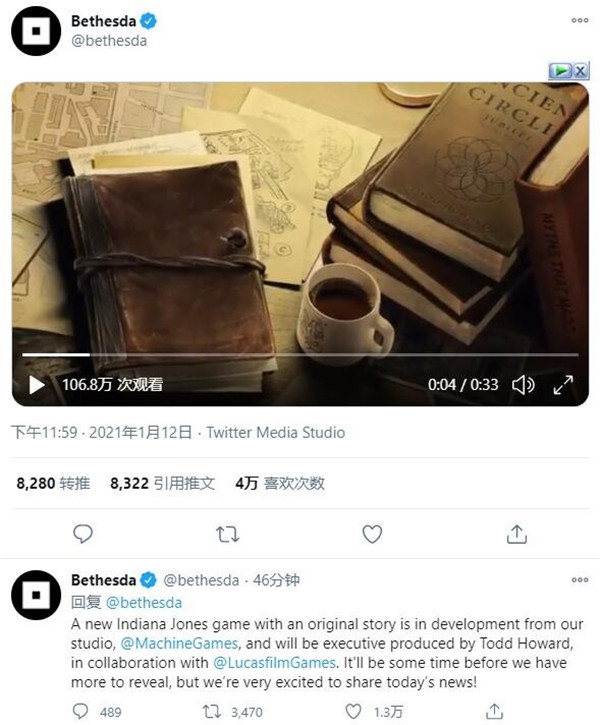Open the @MachineGames mention link

pyautogui.click(x=179, y=643)
